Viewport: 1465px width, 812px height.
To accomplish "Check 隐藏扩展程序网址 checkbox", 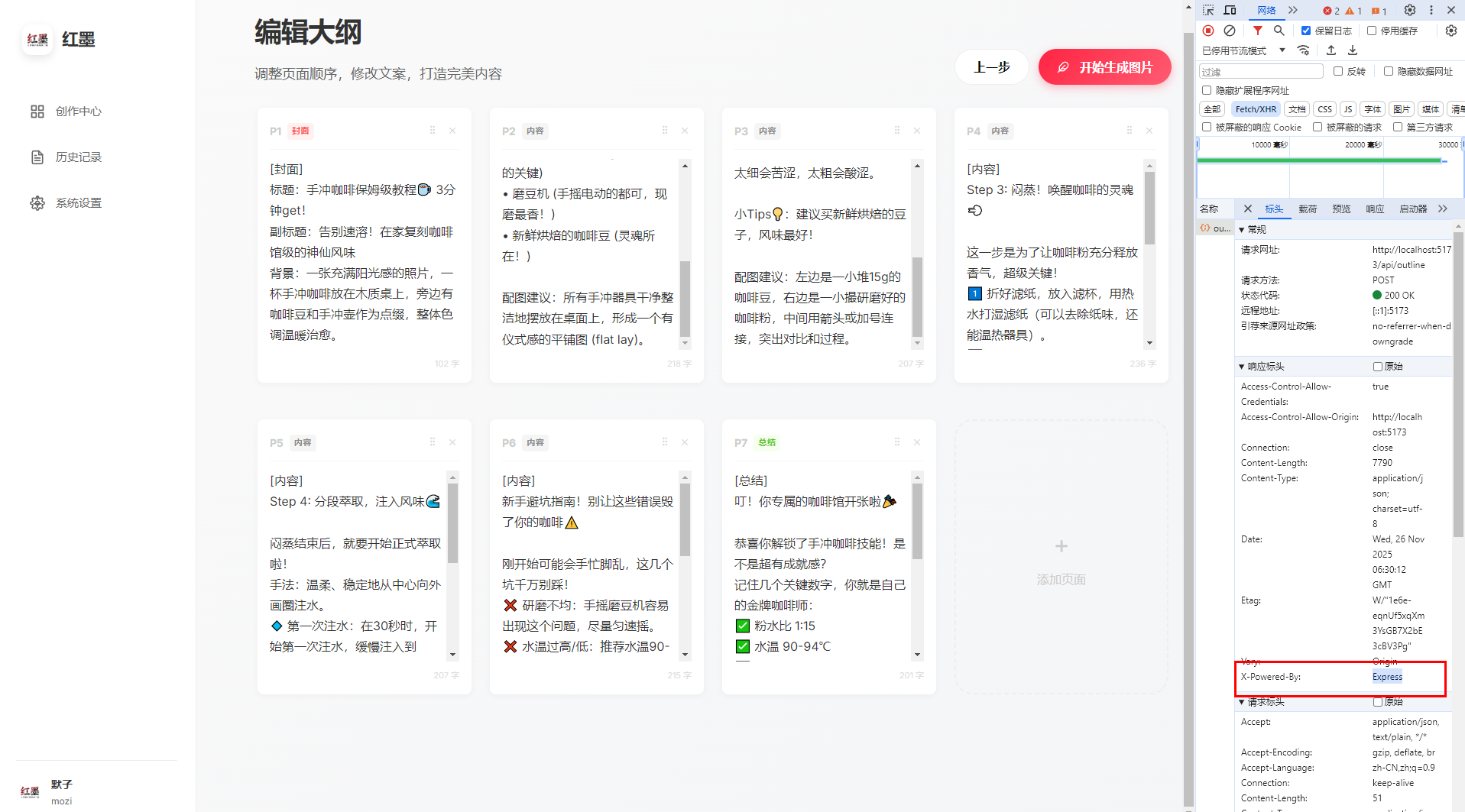I will point(1207,90).
